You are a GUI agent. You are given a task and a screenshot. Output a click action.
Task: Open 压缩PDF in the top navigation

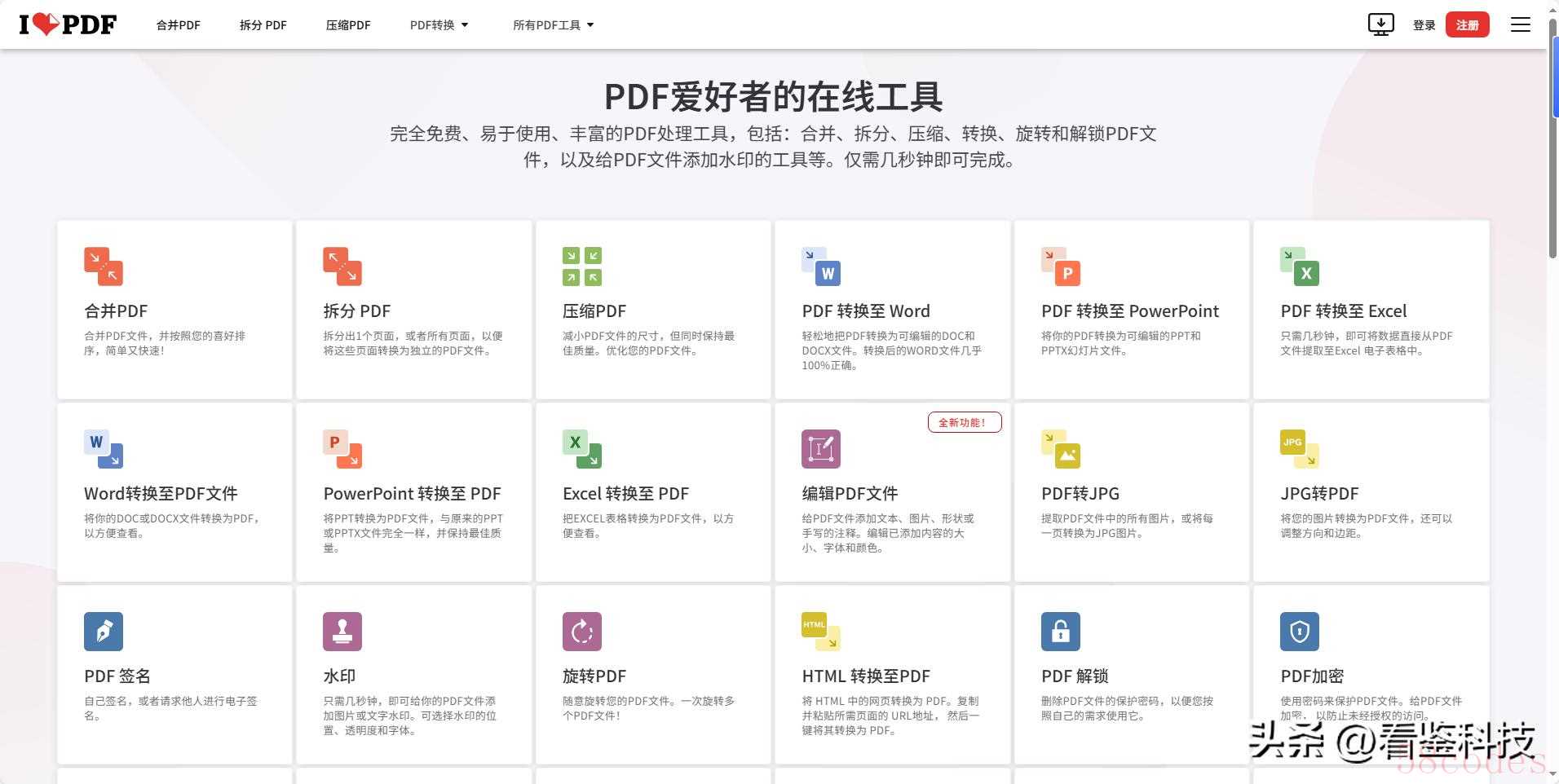pos(348,25)
